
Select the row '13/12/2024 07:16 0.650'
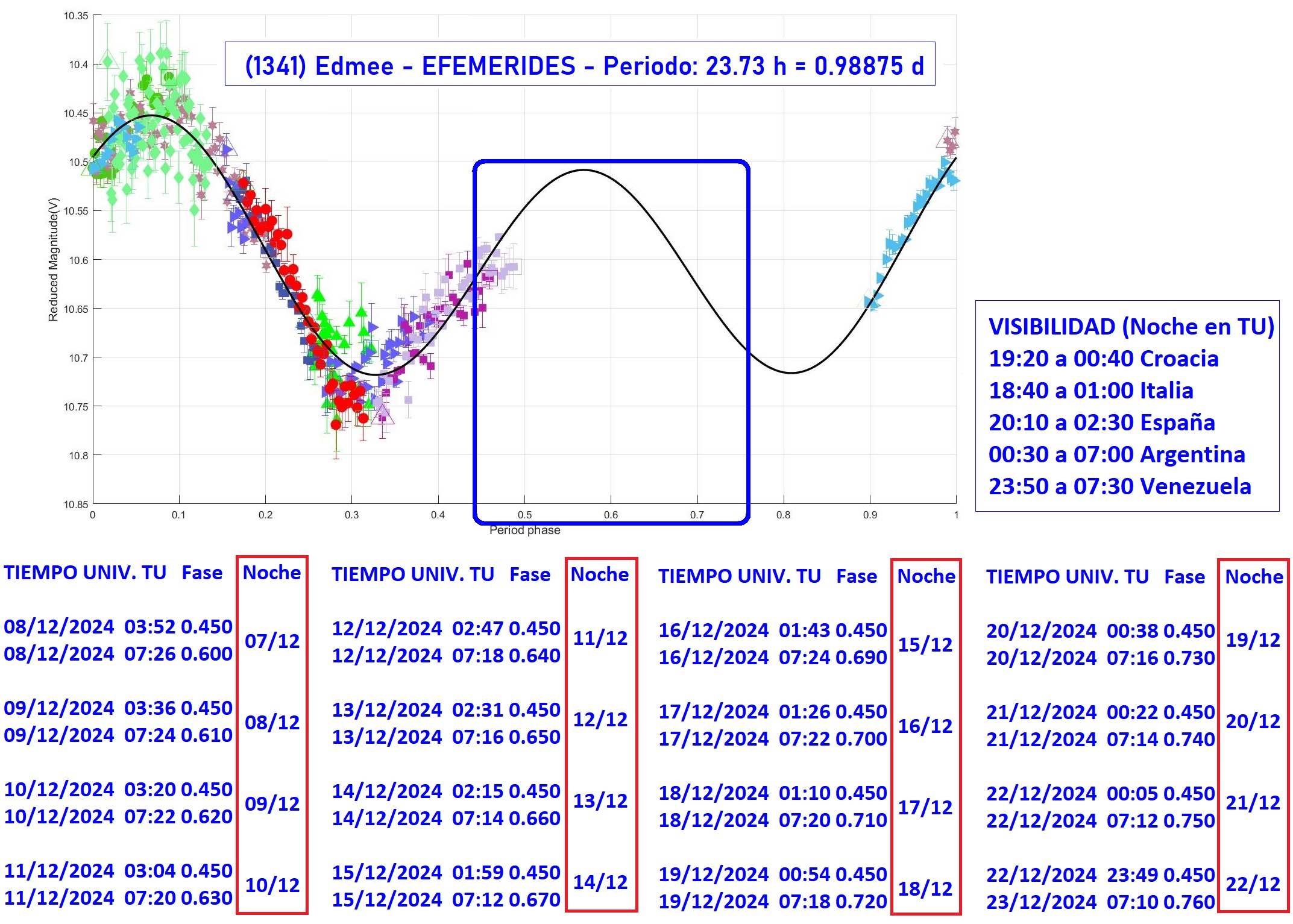click(x=446, y=737)
